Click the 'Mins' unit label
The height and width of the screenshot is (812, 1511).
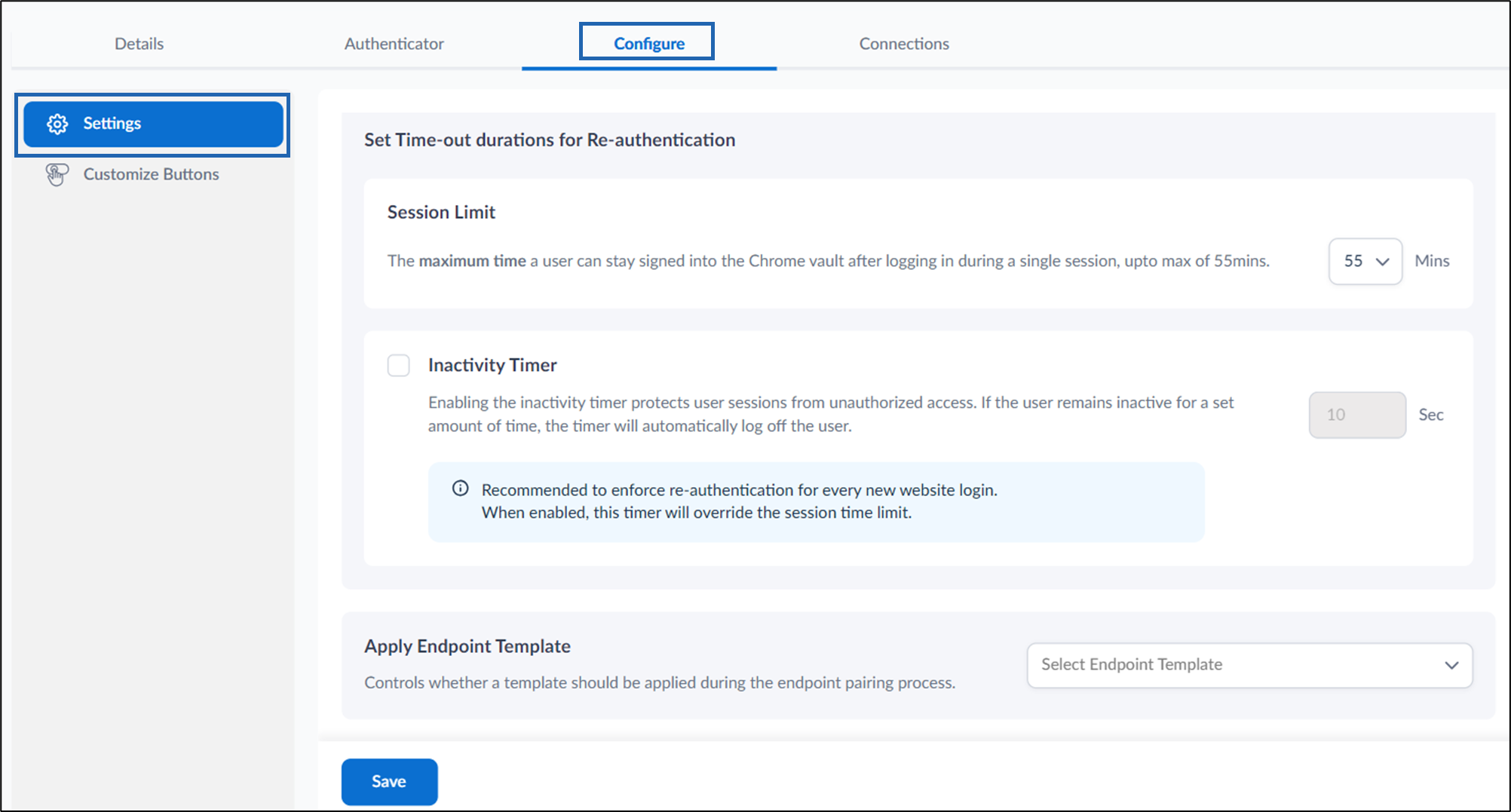[1432, 261]
